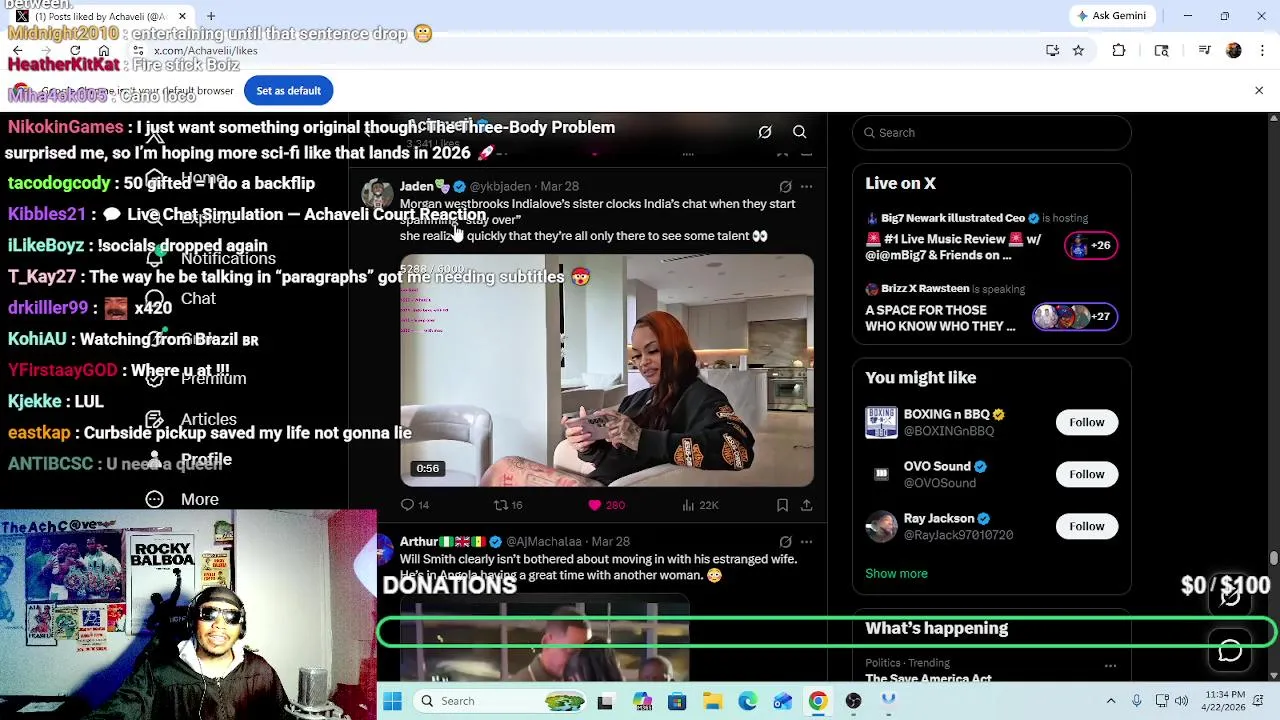Open the Grok floating button near the bottom-right corner
Image resolution: width=1280 pixels, height=720 pixels.
pos(1230,597)
